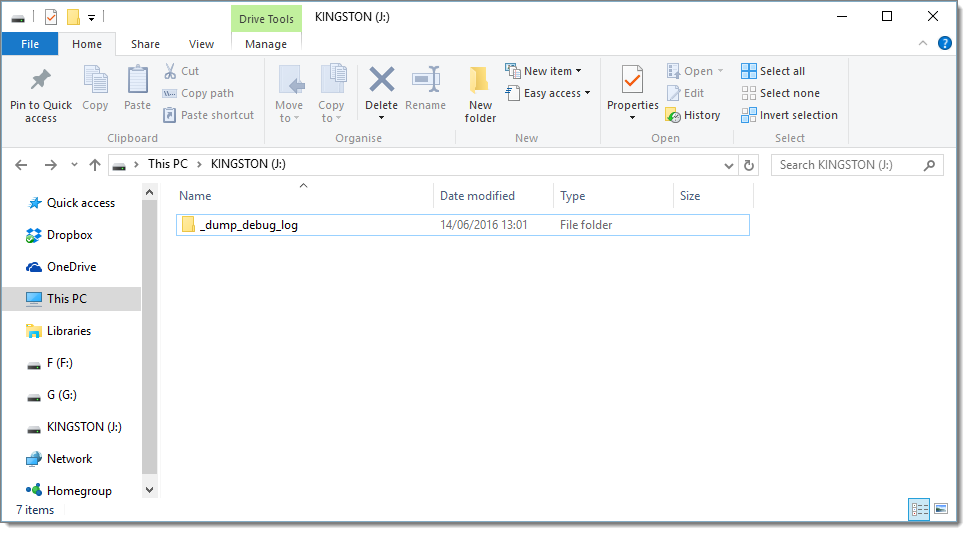Open the _dump_debug_log folder
968x533 pixels.
point(249,225)
